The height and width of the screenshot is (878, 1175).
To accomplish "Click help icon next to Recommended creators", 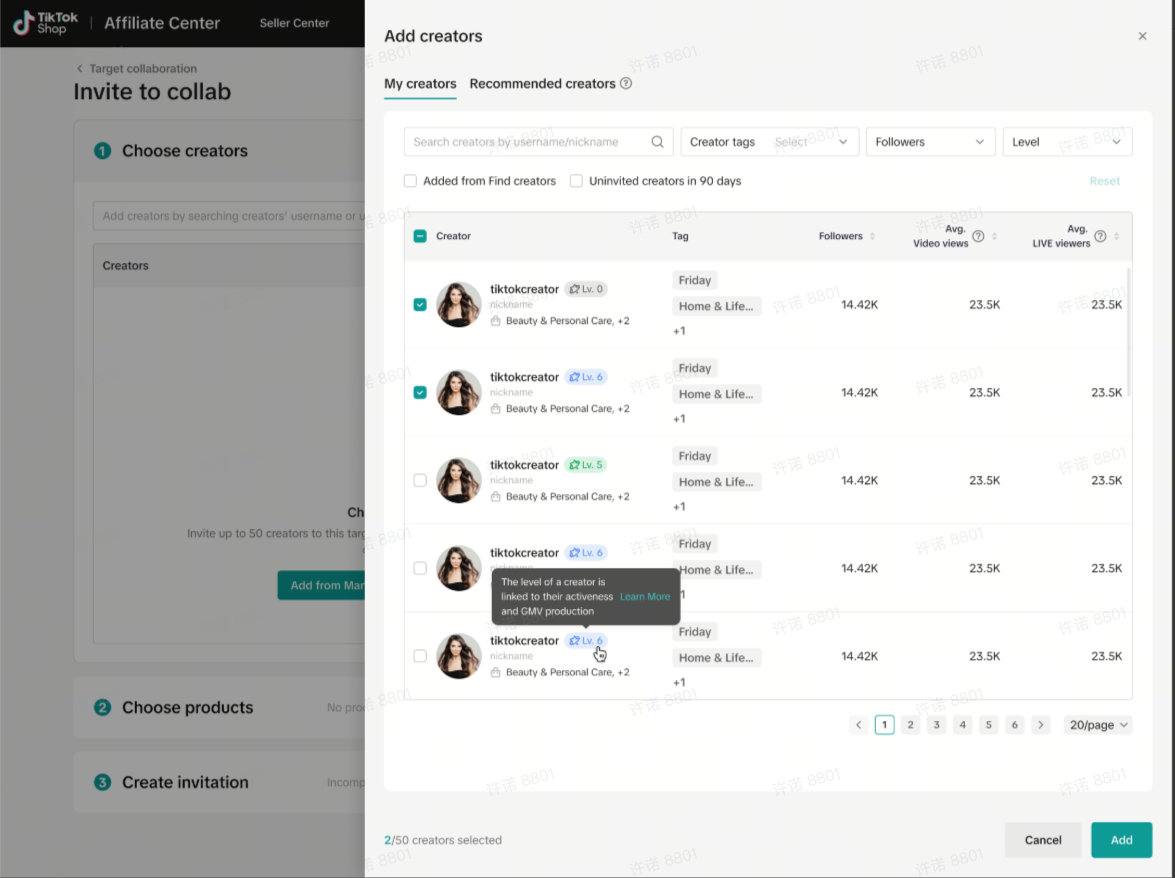I will click(626, 84).
